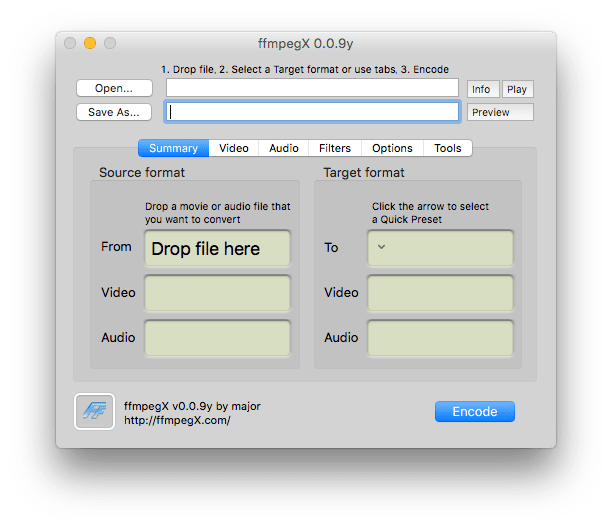
Task: Click the window title ffmpegX 0.0.9y
Action: tap(306, 43)
